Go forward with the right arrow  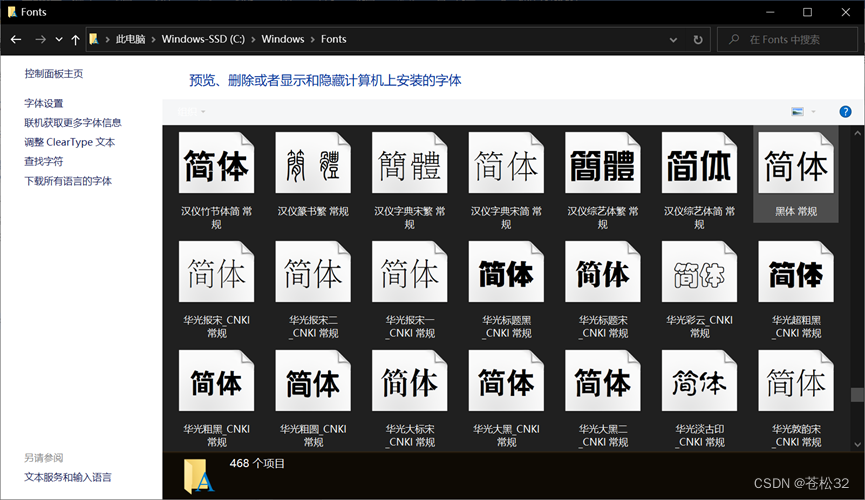40,39
